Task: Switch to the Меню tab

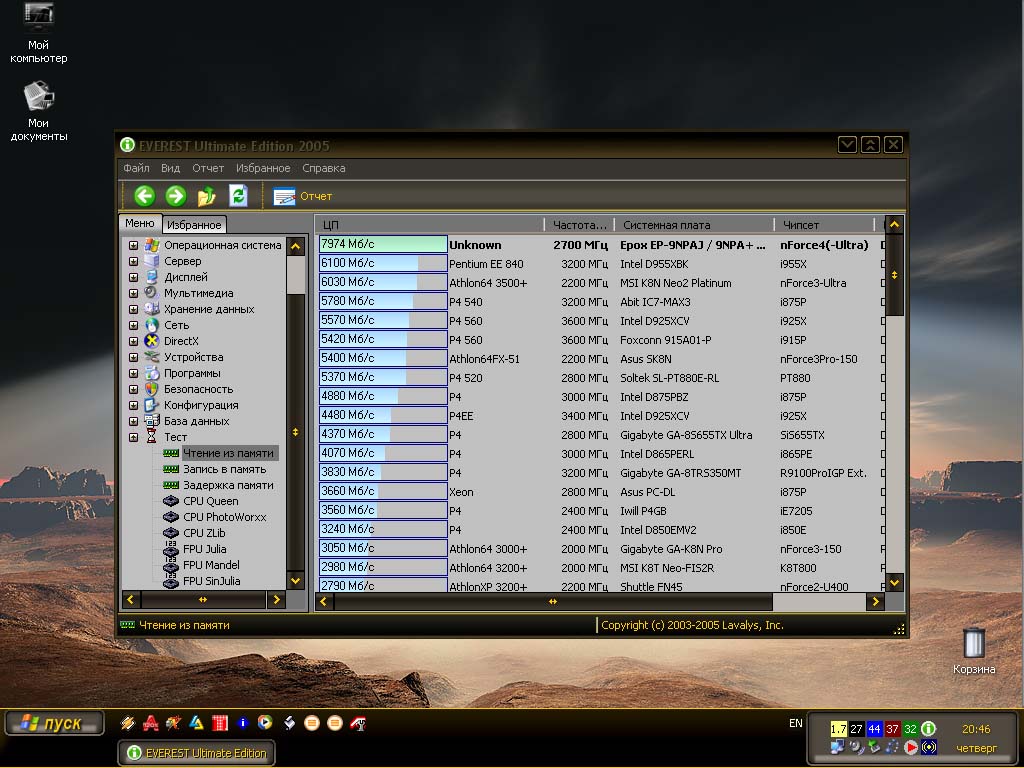Action: click(x=140, y=223)
